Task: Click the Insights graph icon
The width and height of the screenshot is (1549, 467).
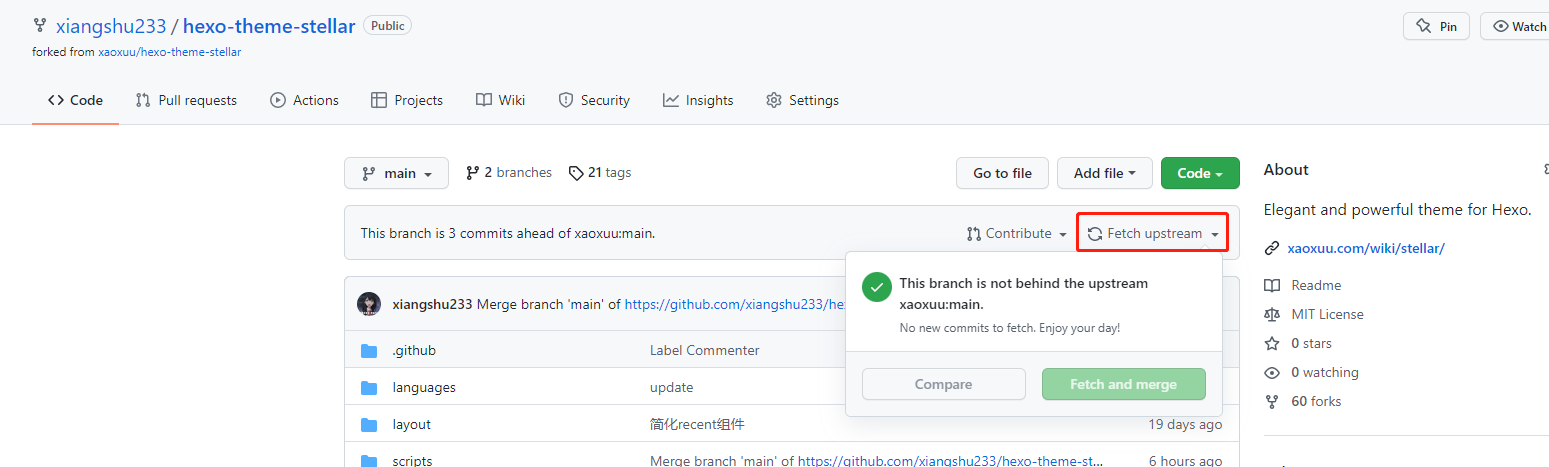Action: (x=670, y=100)
